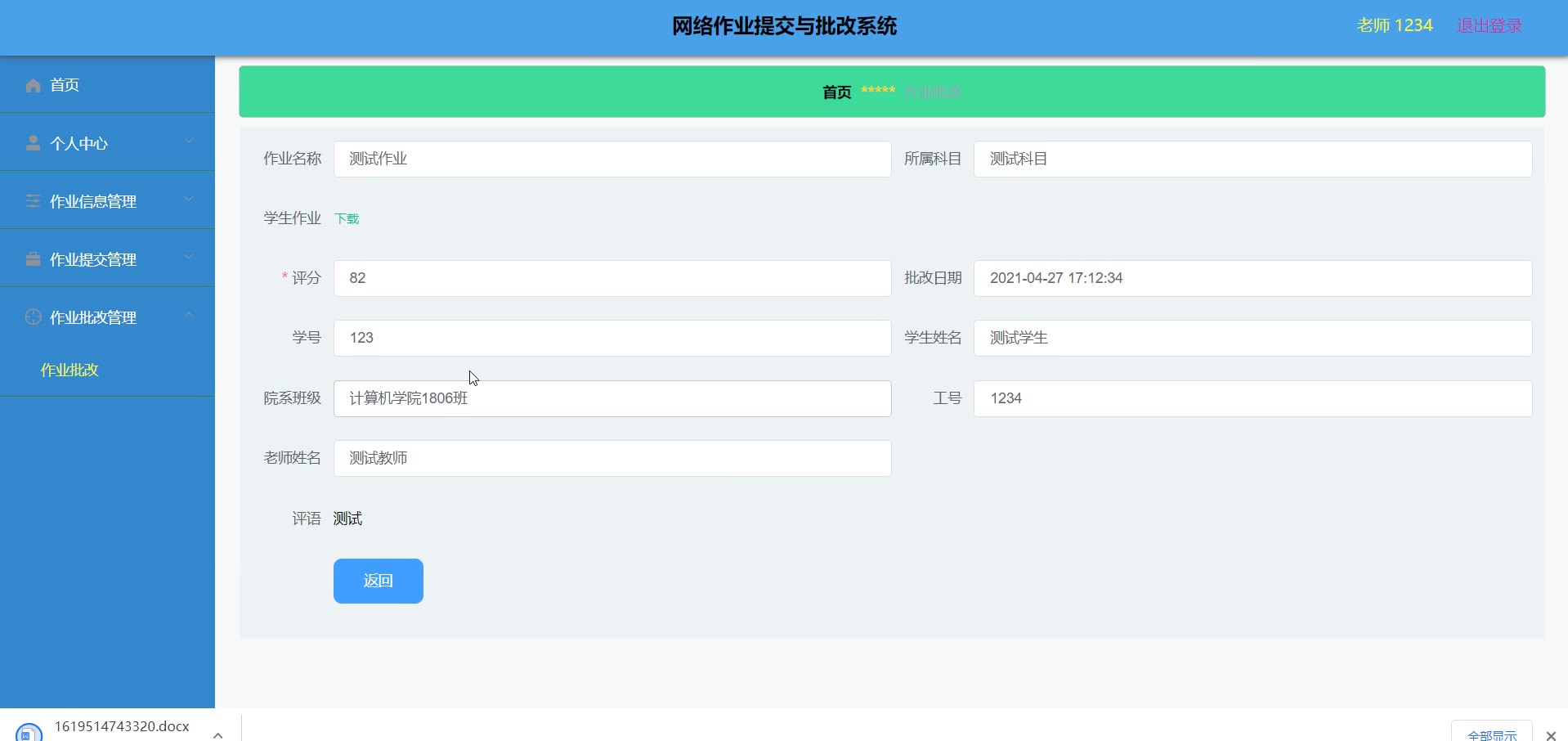This screenshot has width=1568, height=741.
Task: Click the 作业名称 field showing 测试作业
Action: pos(612,159)
